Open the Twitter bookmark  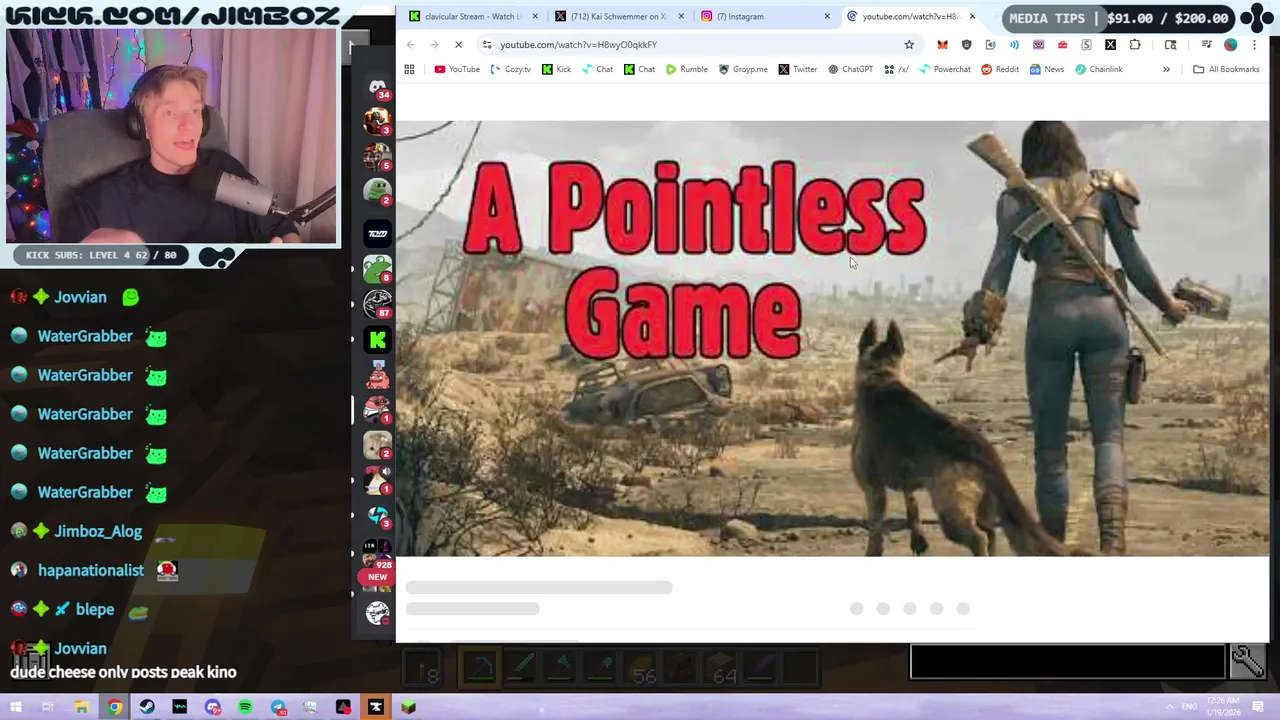[x=798, y=69]
